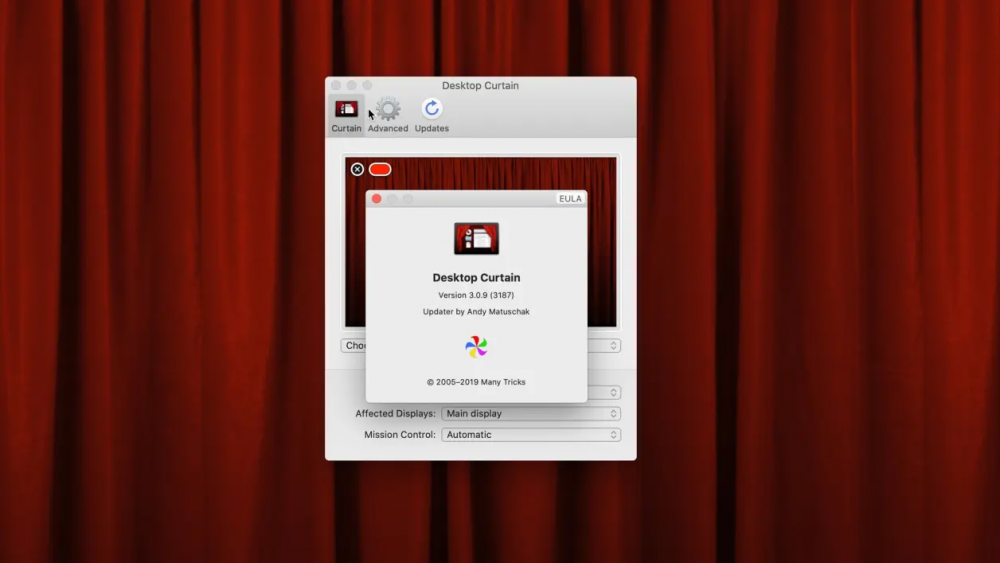
Task: Click the © 2005–2019 Many Tricks text
Action: click(476, 382)
